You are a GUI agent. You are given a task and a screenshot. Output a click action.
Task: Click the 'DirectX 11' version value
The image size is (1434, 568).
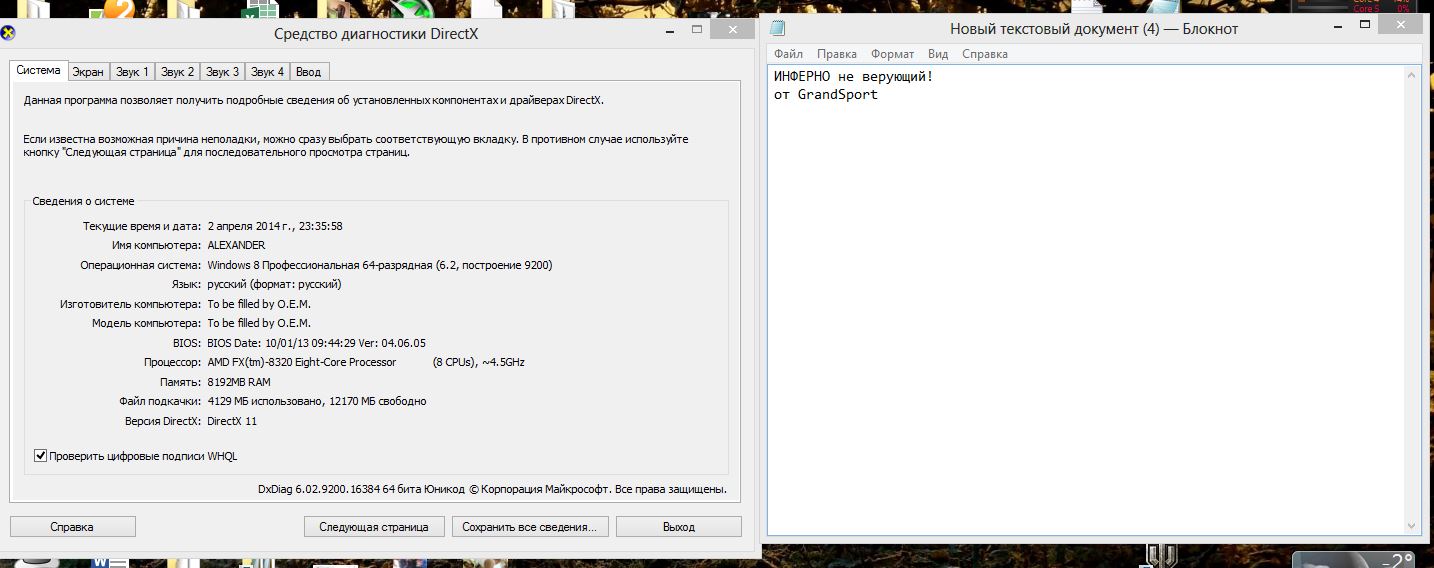(232, 421)
